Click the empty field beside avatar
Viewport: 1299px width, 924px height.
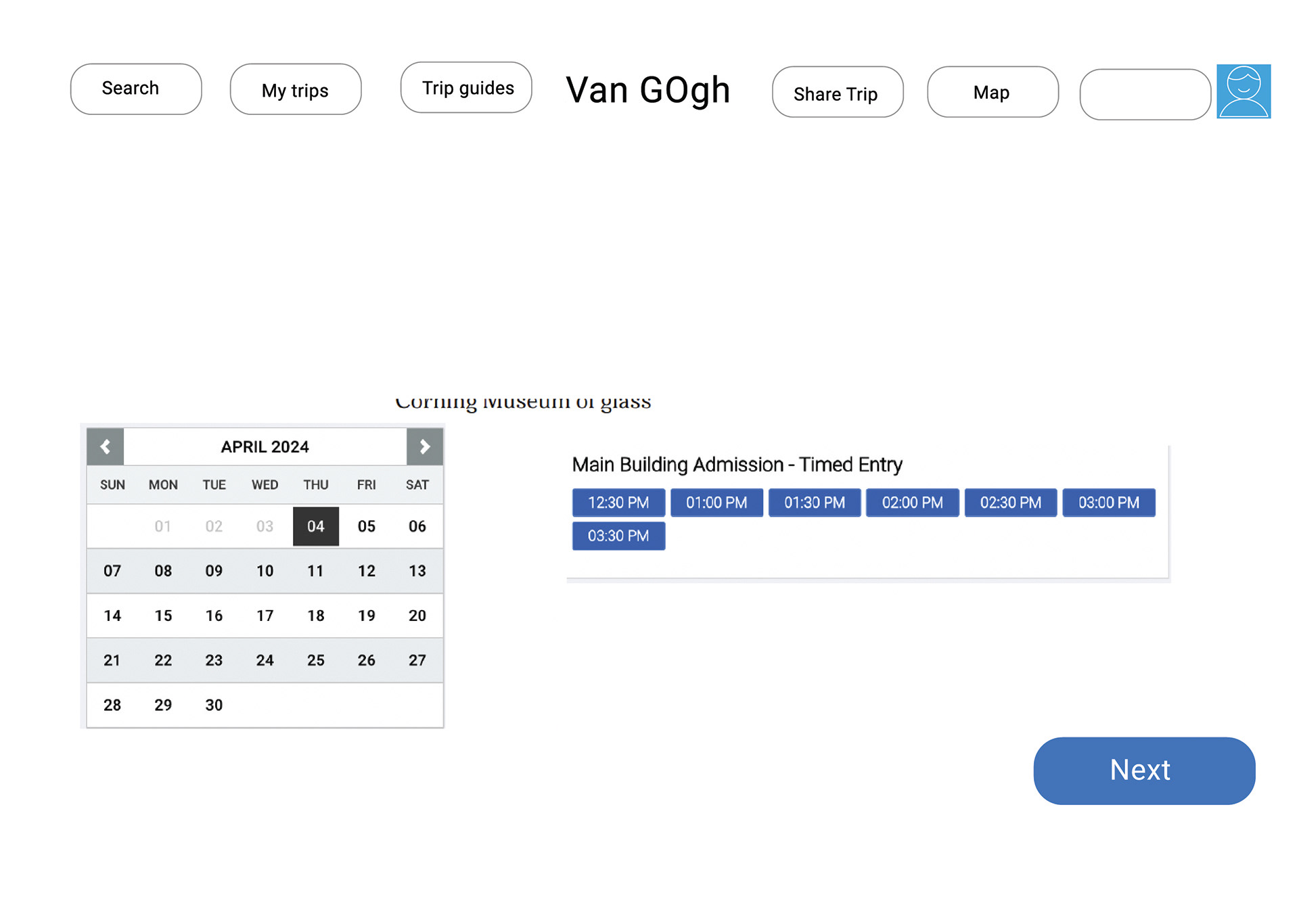1145,95
